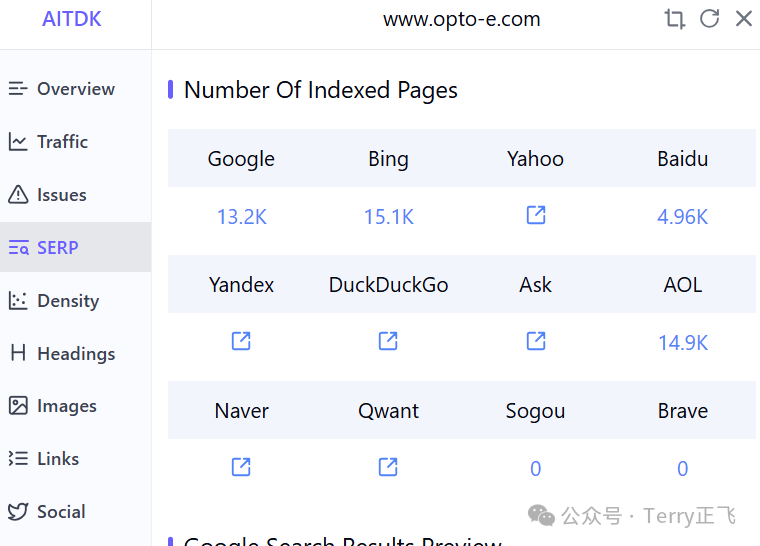The height and width of the screenshot is (546, 760).
Task: Close the AITDK panel
Action: 744,19
